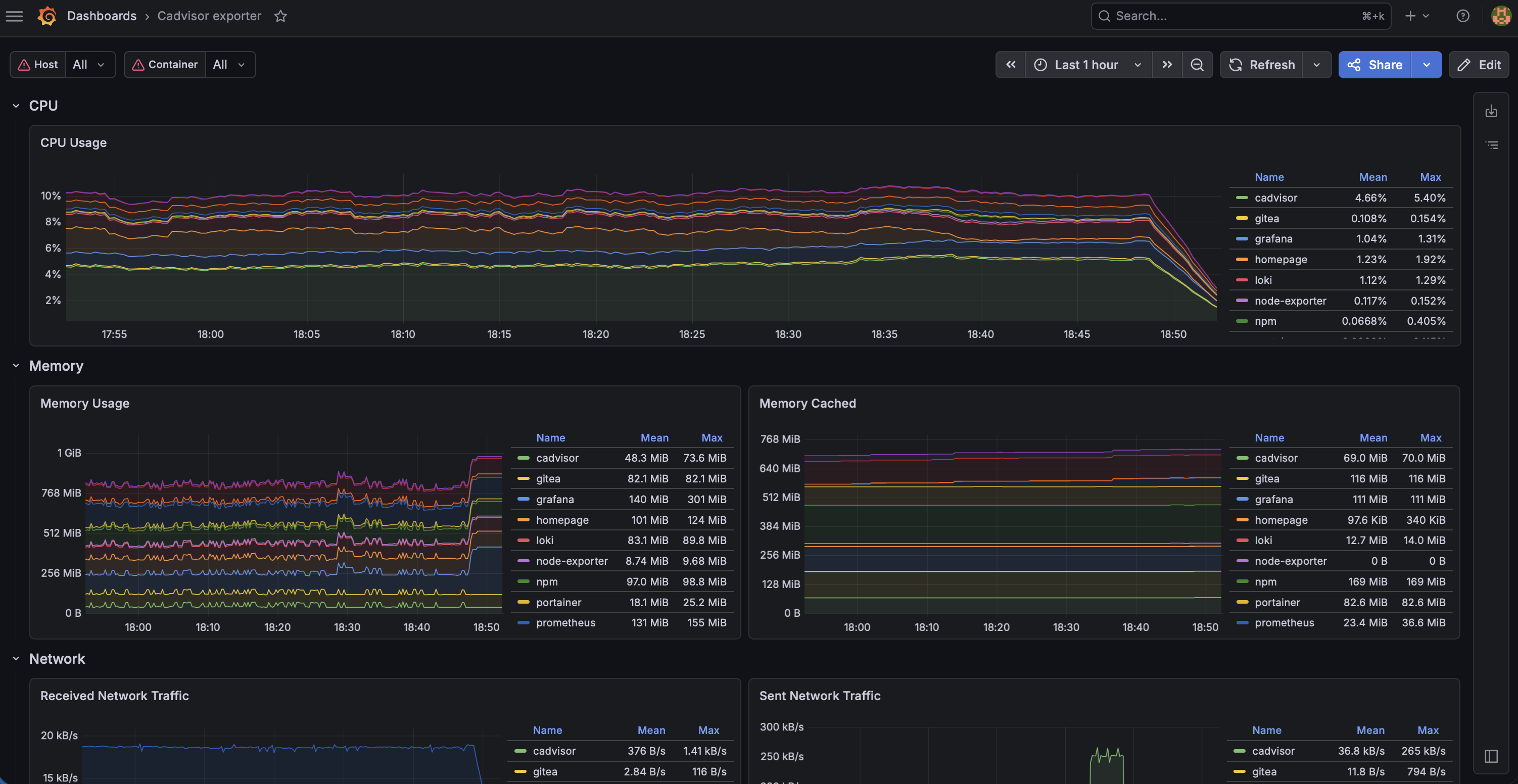
Task: Click the plus new item icon
Action: pos(1410,16)
